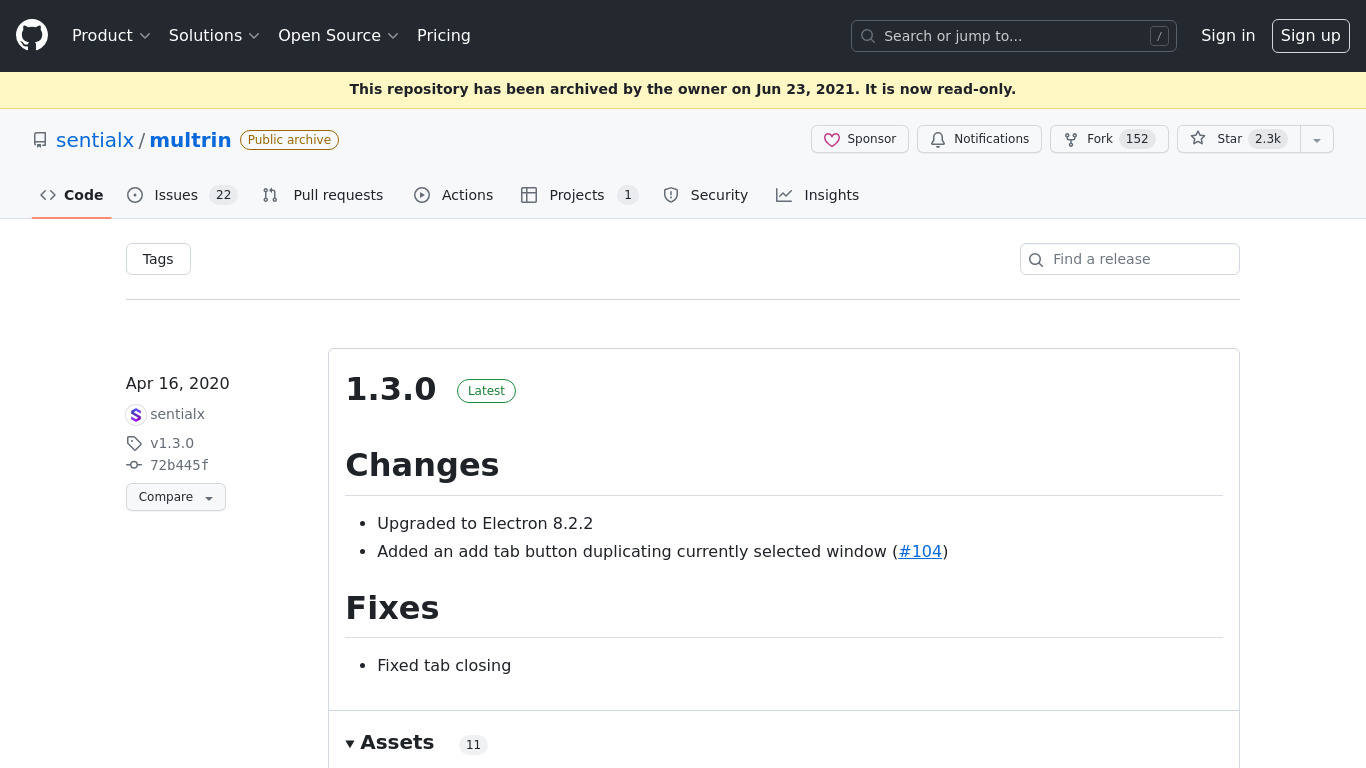Click the commit icon beside 72b445f
Screen dimensions: 1366x768
click(x=134, y=465)
